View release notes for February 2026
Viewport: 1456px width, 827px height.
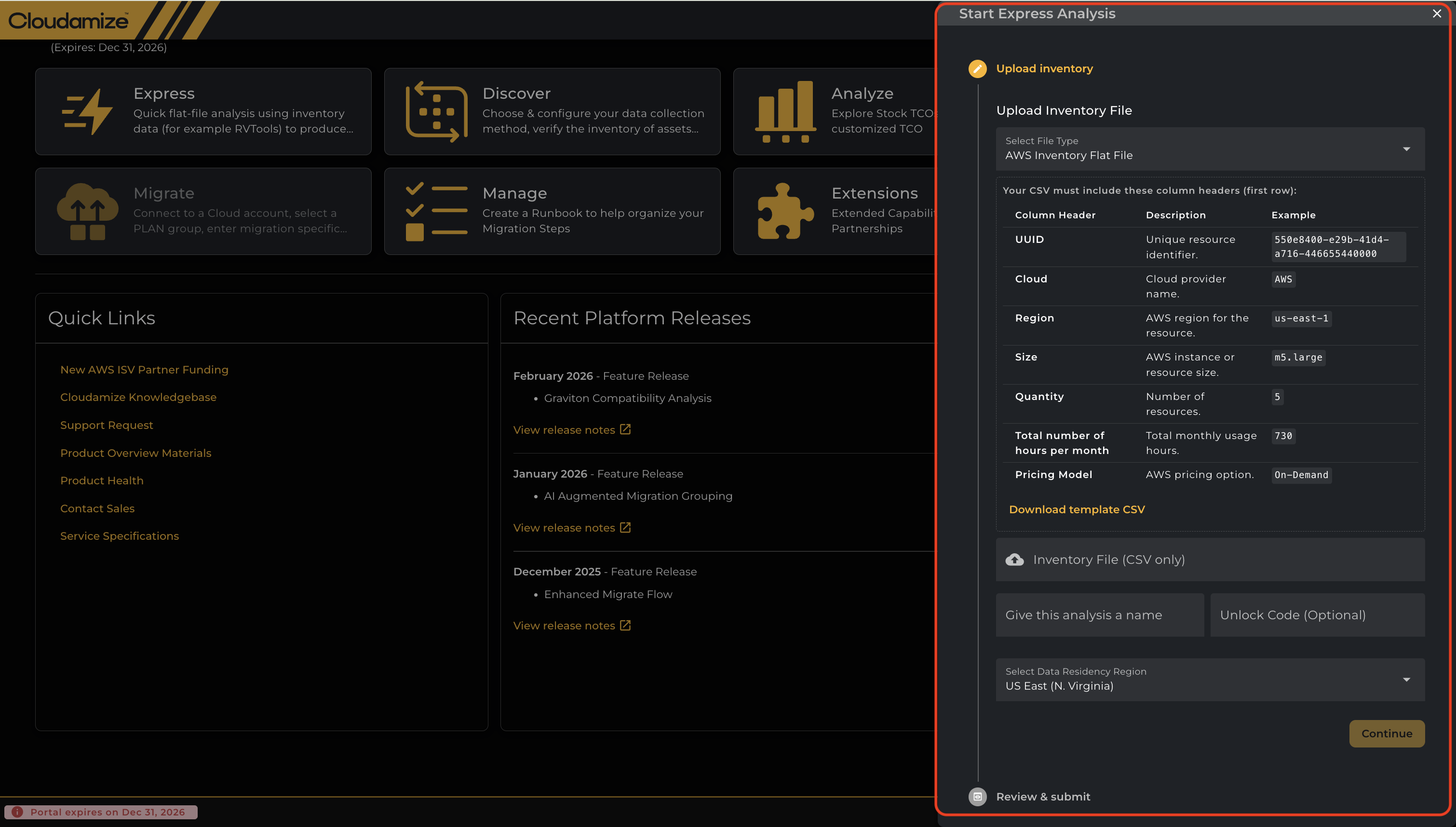pos(564,430)
